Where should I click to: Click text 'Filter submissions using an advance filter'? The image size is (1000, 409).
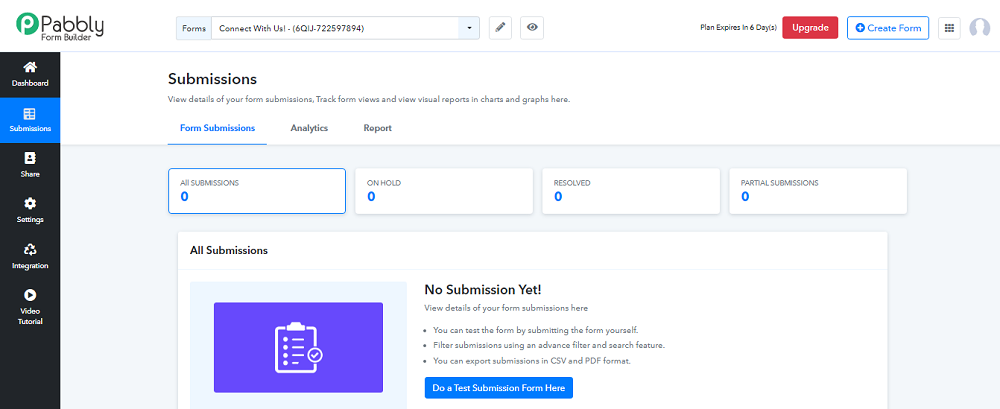[x=508, y=346]
